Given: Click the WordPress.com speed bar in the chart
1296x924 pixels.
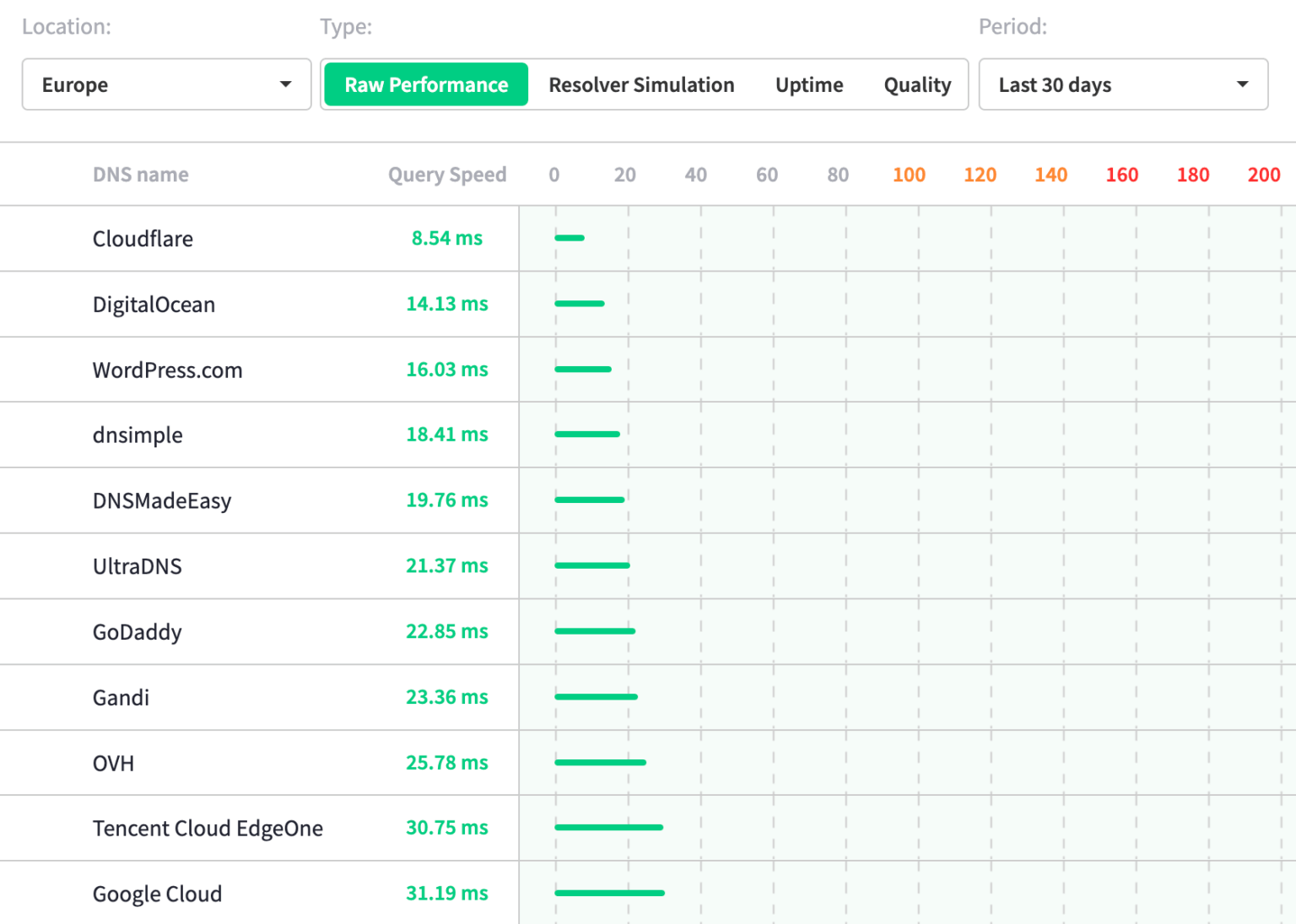Looking at the screenshot, I should pos(583,370).
